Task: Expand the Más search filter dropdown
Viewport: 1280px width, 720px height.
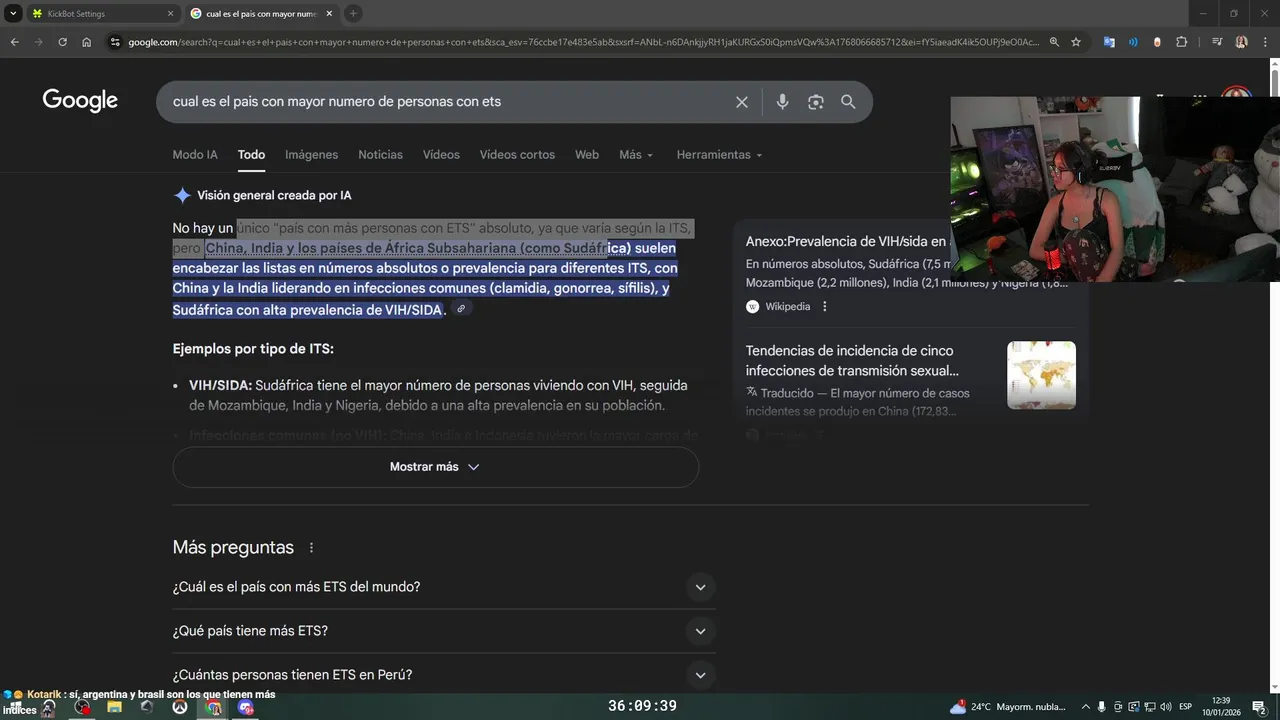Action: [x=636, y=155]
